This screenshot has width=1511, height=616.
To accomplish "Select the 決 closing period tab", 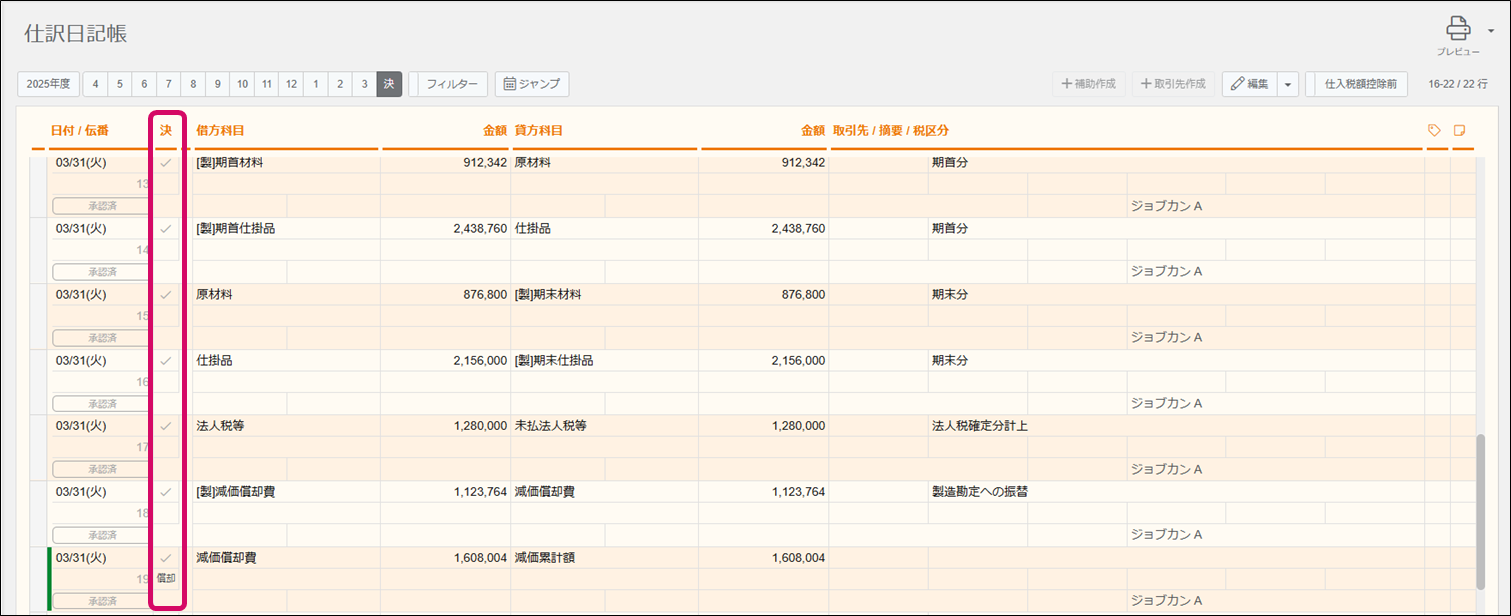I will [x=389, y=85].
